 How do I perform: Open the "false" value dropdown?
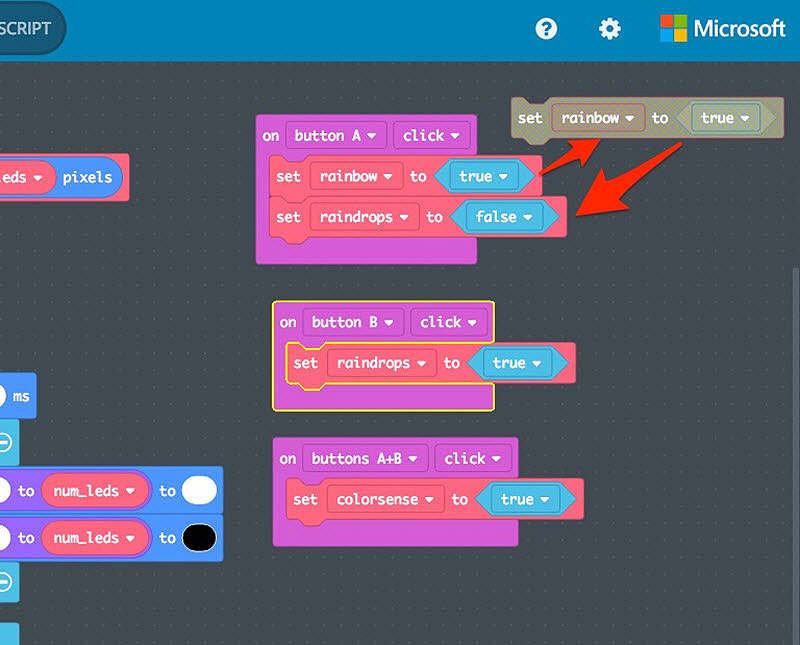[x=505, y=217]
